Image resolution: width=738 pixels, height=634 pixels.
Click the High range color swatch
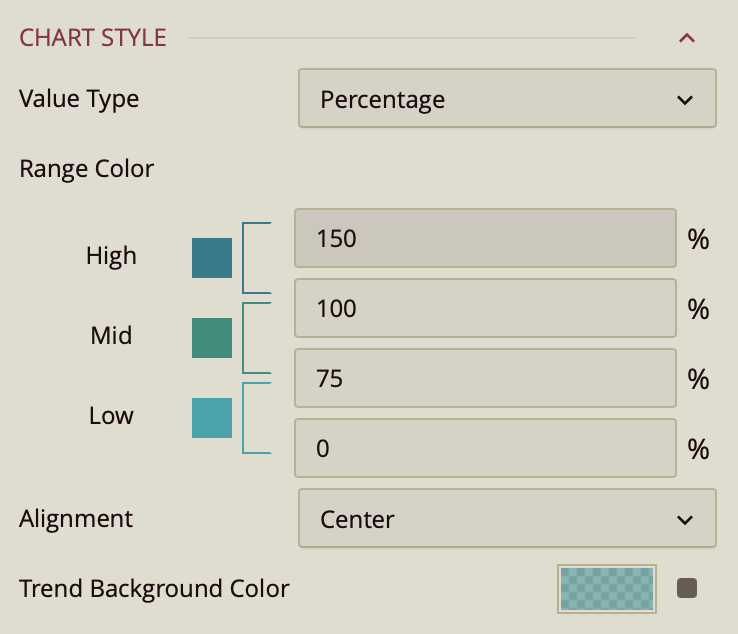[x=212, y=258]
